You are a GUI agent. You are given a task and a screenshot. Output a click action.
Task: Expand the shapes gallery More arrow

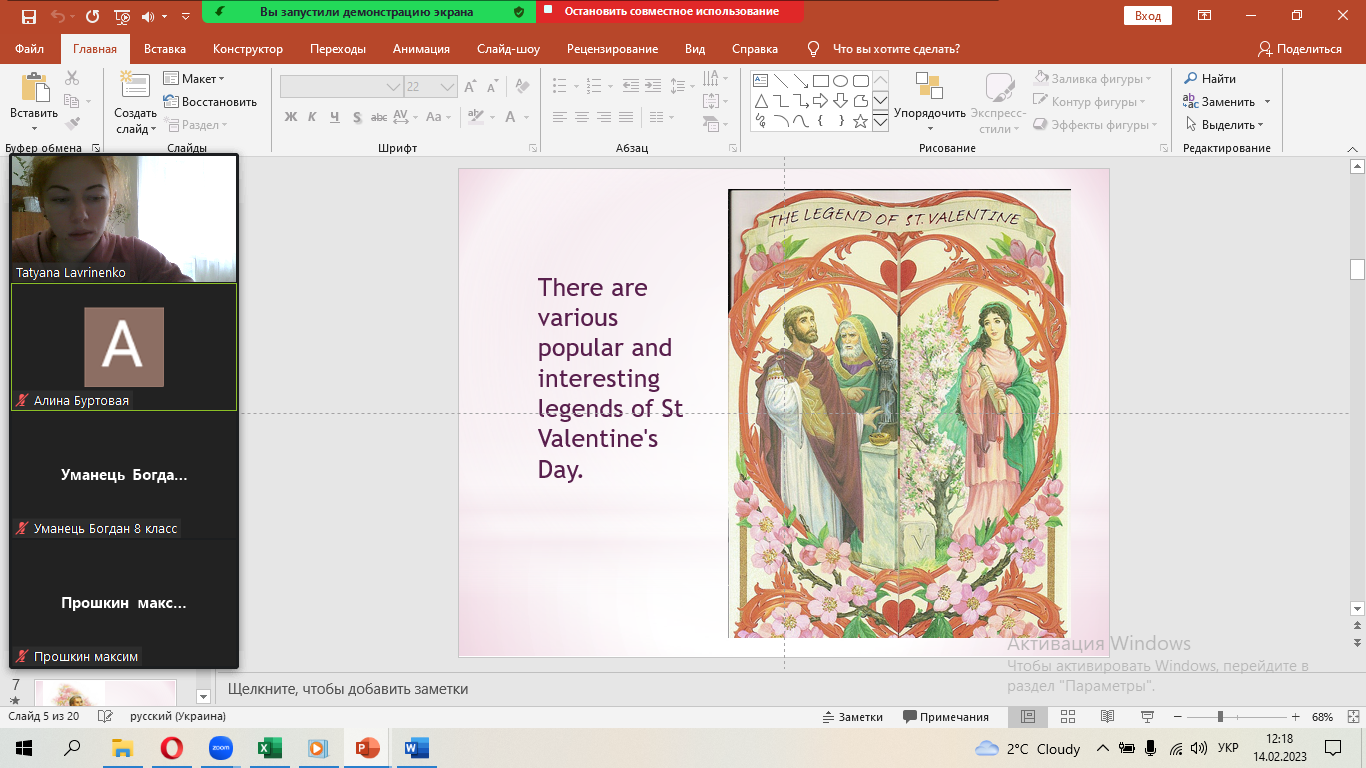click(x=881, y=122)
